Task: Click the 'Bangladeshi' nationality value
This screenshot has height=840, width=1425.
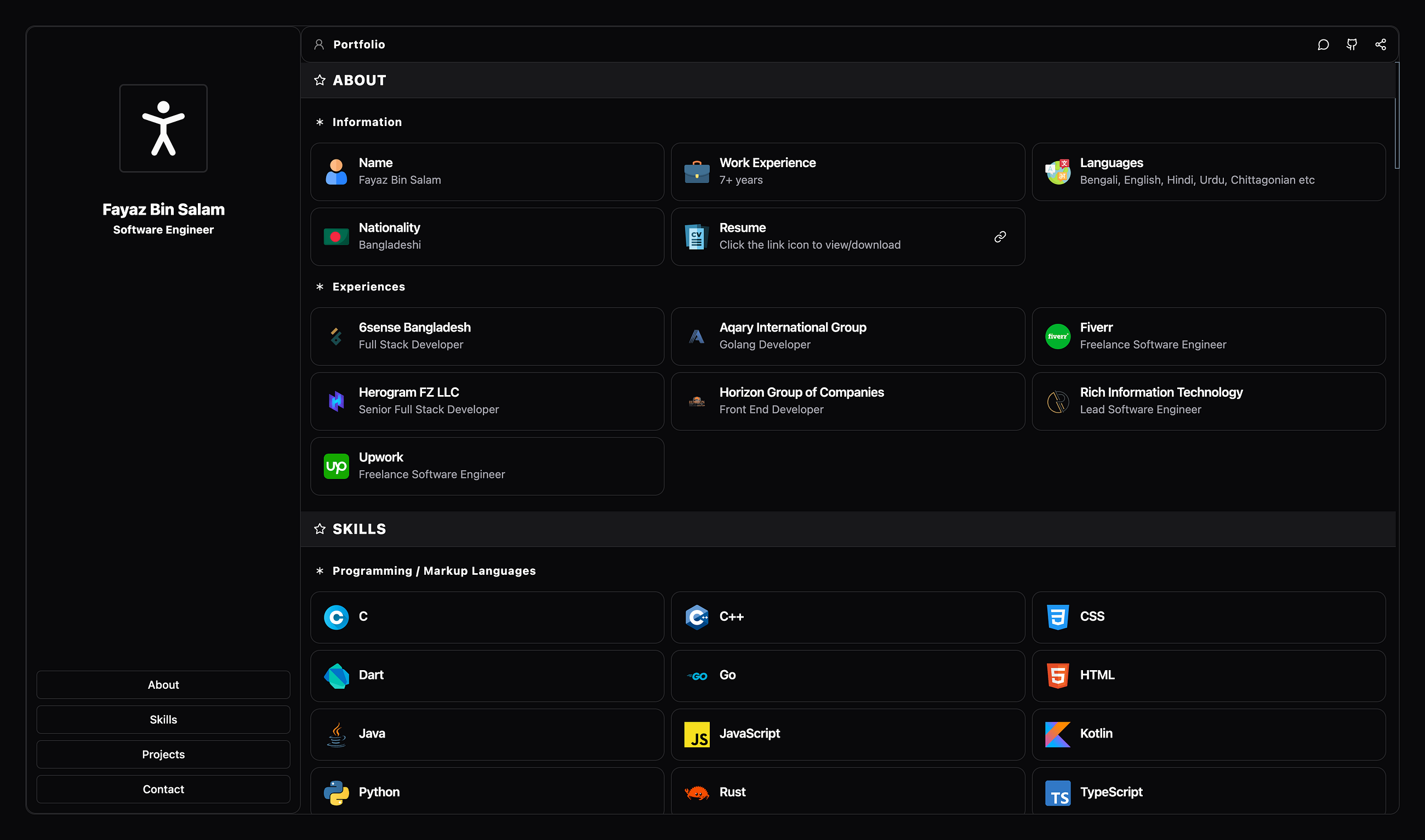Action: click(x=390, y=244)
